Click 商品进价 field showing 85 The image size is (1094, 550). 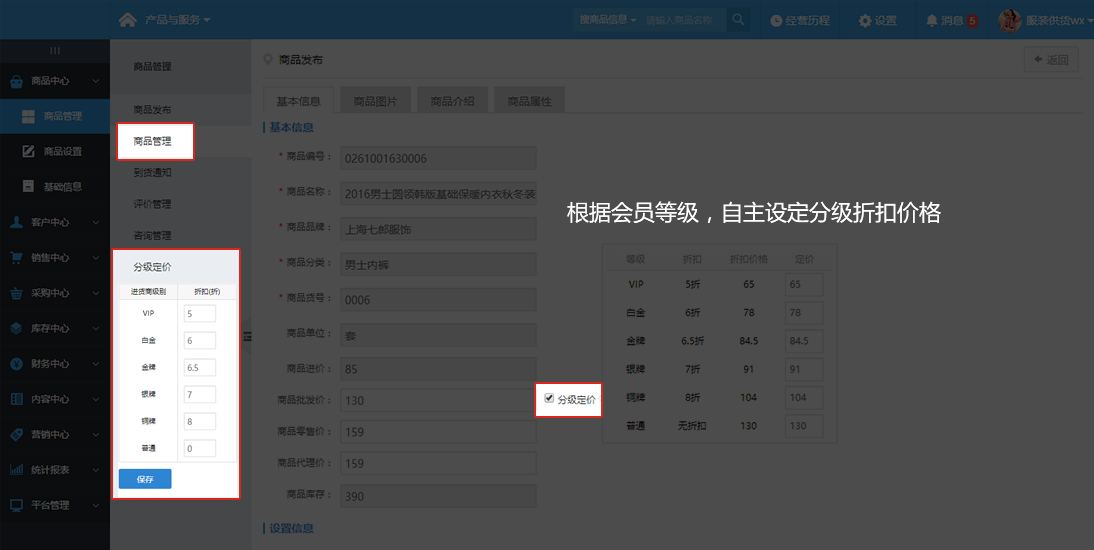point(438,369)
